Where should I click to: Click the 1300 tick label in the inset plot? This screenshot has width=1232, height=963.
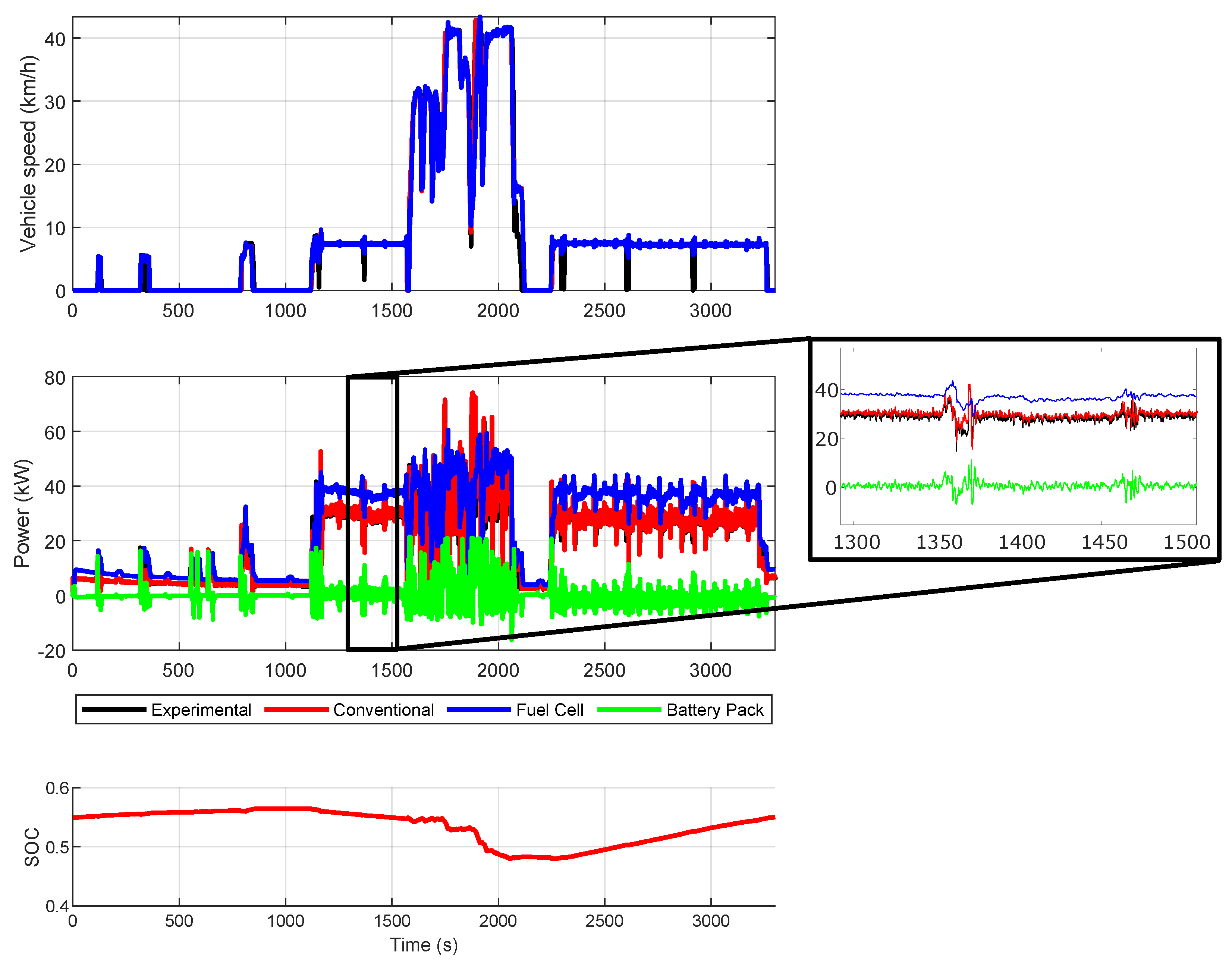click(x=856, y=542)
